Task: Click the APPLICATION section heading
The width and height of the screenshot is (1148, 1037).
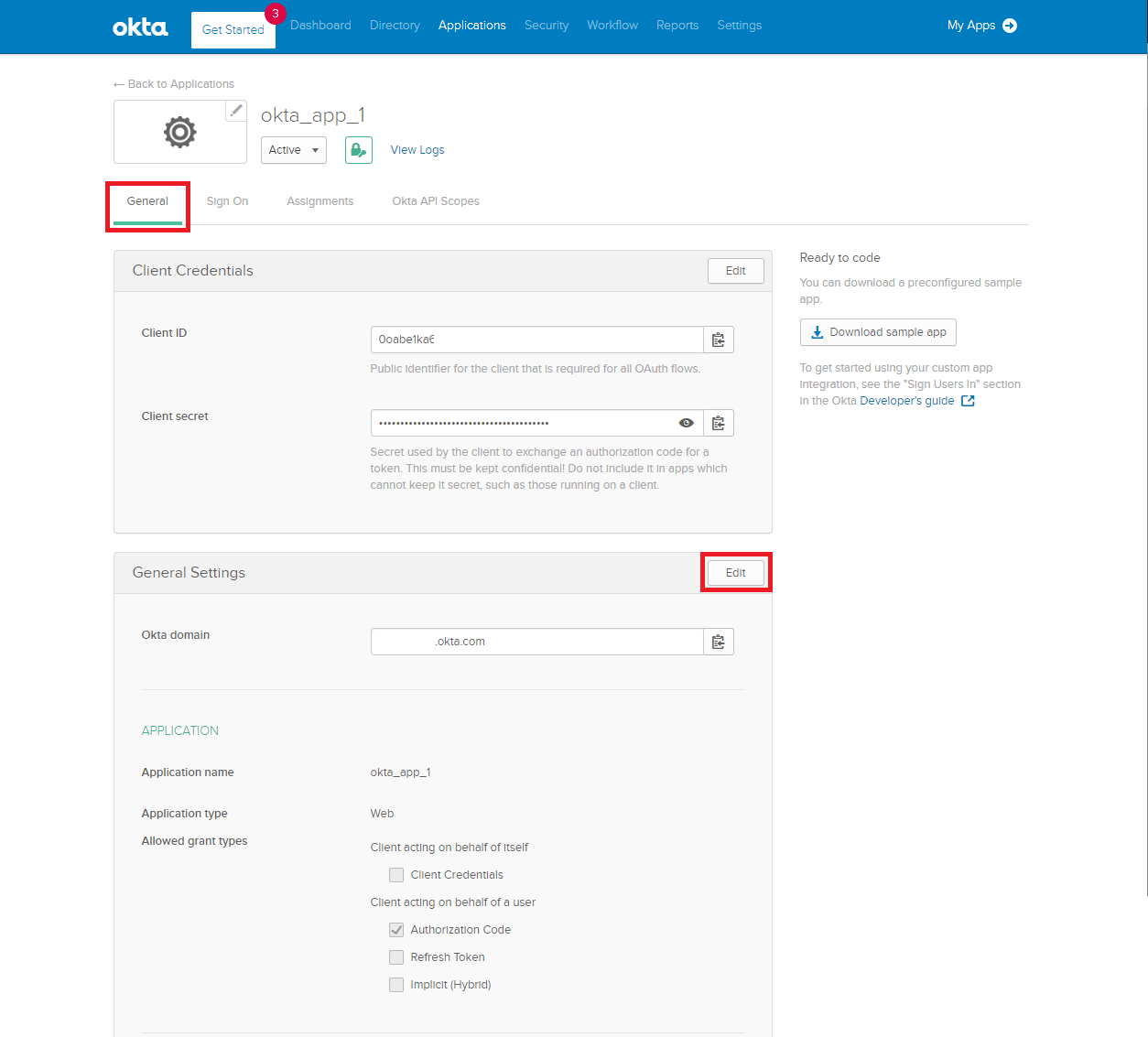Action: pos(180,730)
